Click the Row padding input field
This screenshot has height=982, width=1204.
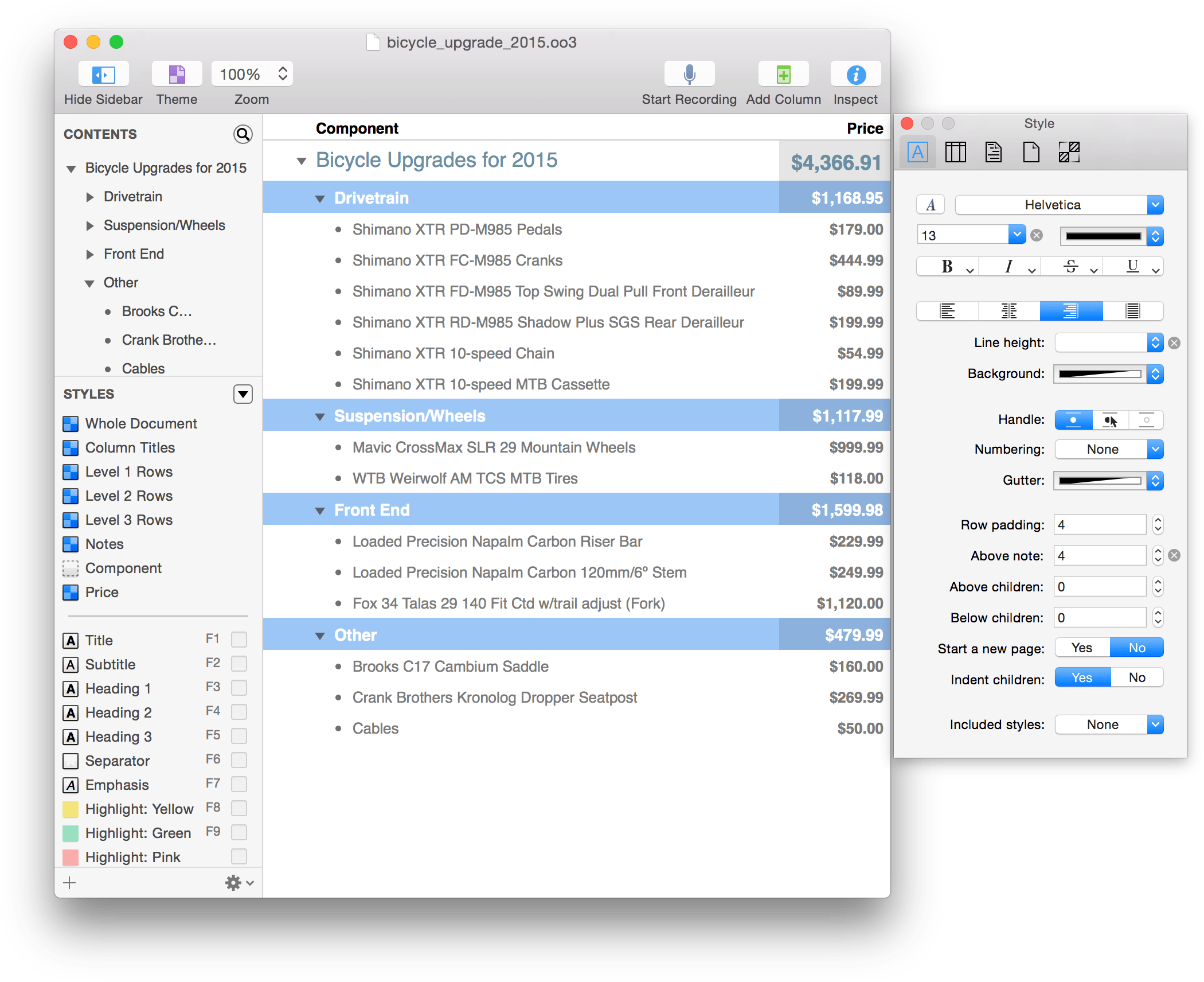pyautogui.click(x=1100, y=524)
